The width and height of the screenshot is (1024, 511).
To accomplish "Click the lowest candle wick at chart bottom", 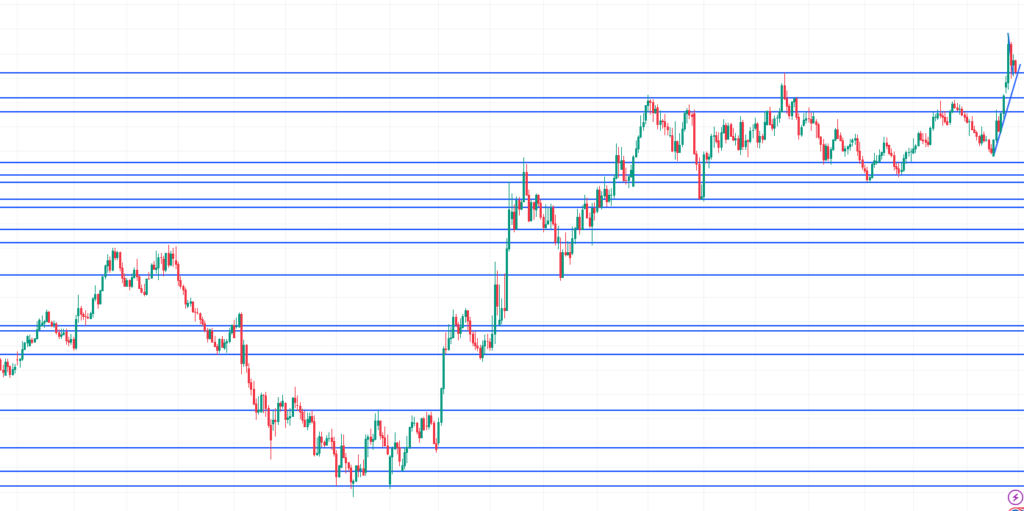I will tap(352, 492).
